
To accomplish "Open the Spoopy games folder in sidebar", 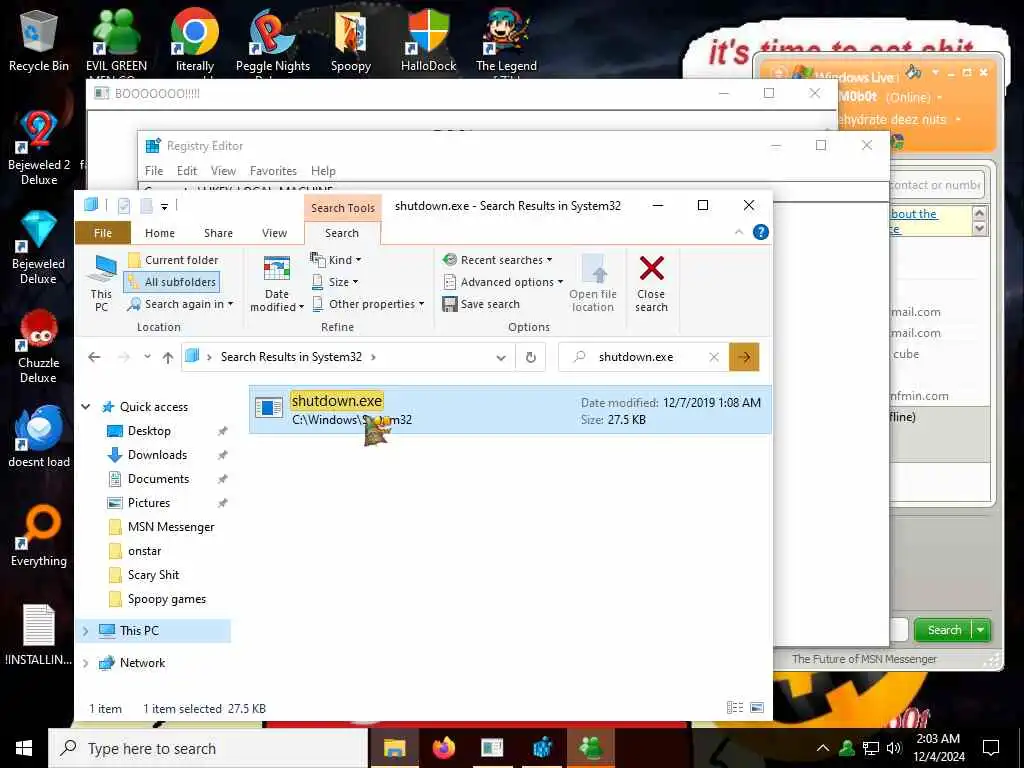I will coord(167,600).
